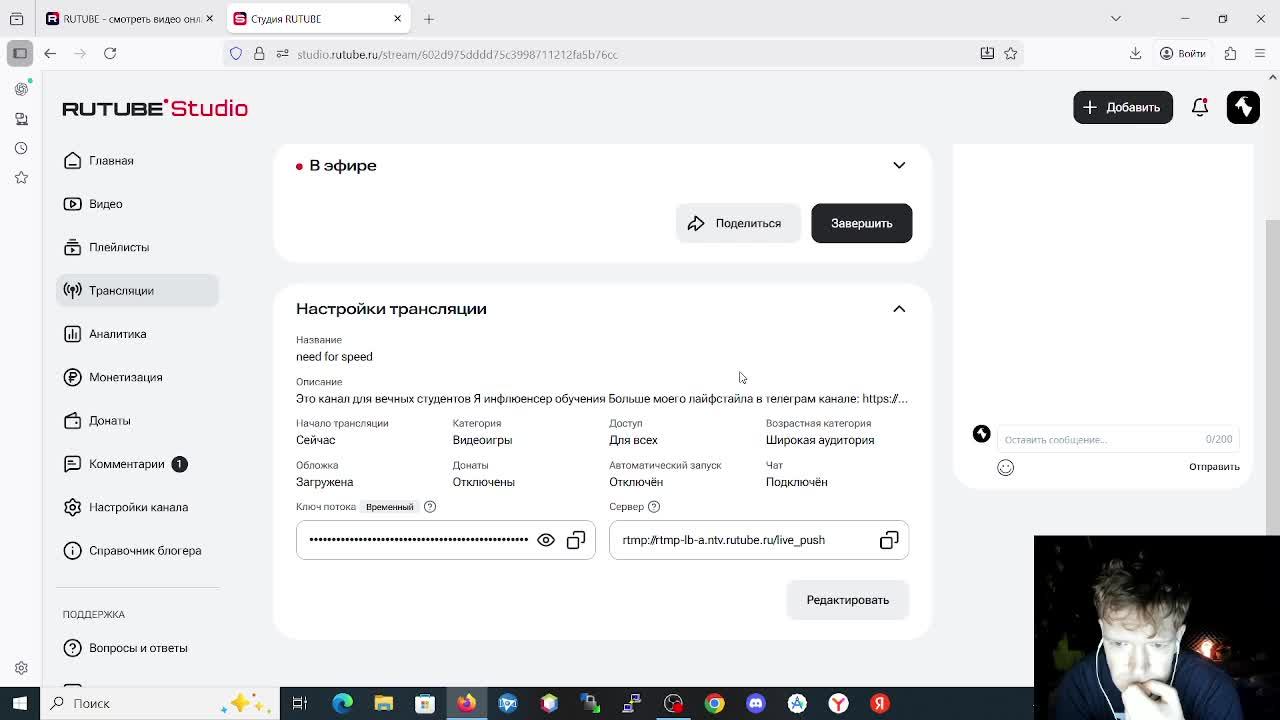Click the stream description text
The image size is (1280, 720).
point(602,398)
